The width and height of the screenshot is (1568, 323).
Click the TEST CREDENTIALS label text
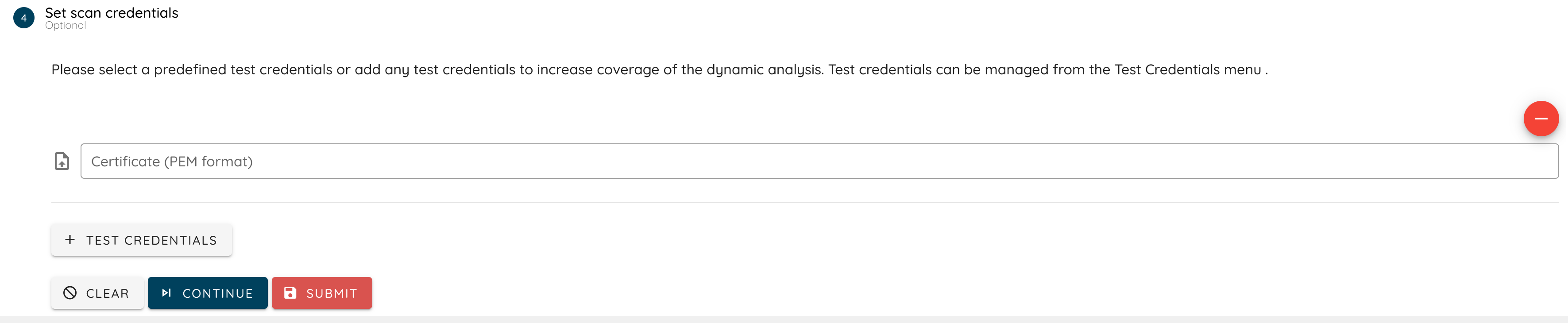[x=151, y=240]
